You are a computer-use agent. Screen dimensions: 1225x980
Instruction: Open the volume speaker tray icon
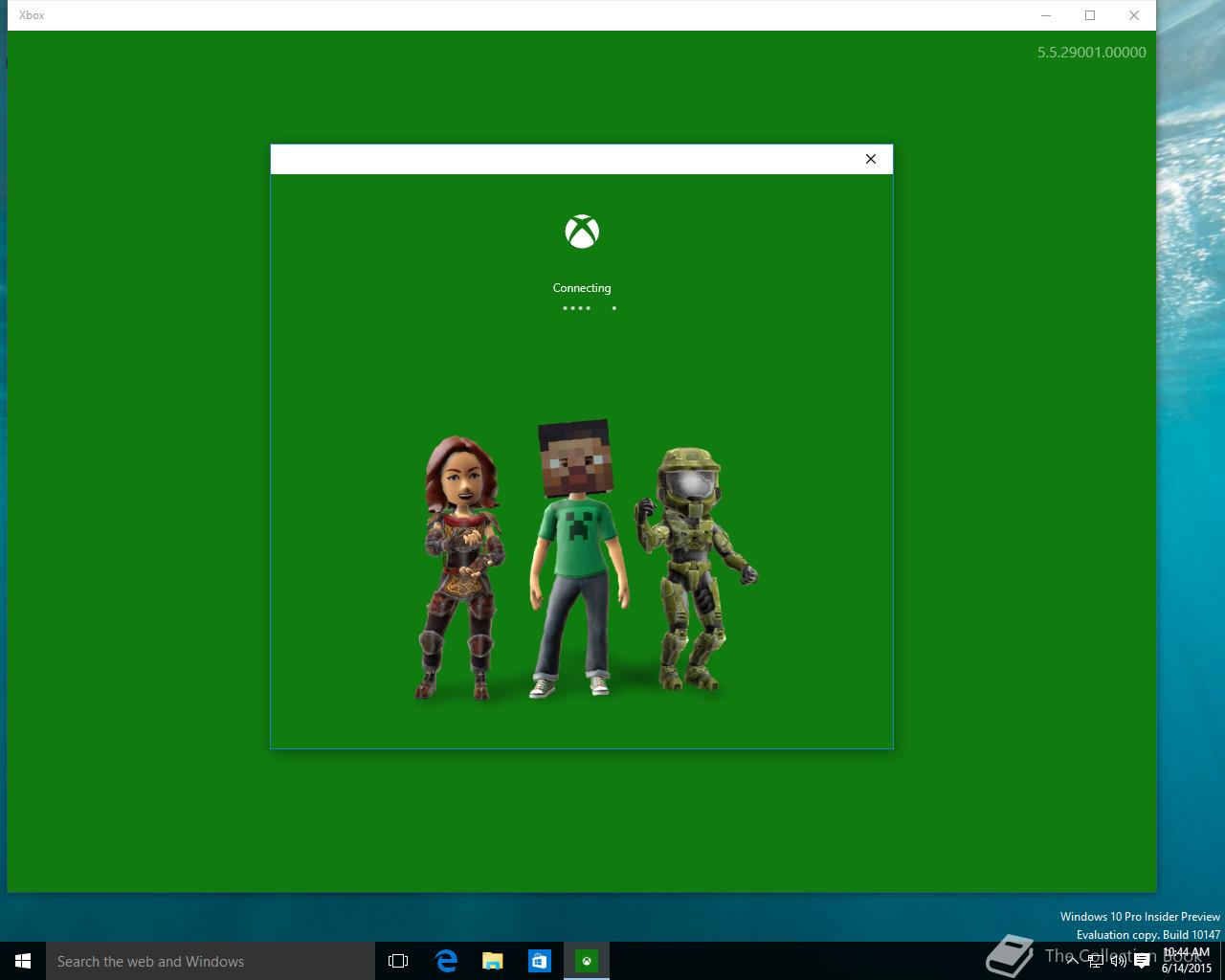[x=1119, y=961]
